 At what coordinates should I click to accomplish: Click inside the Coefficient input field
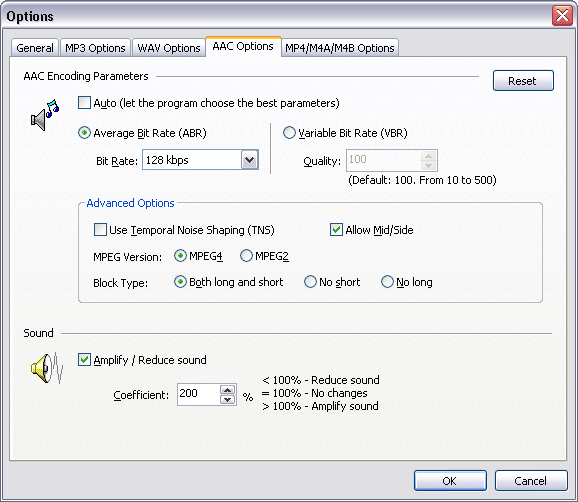pyautogui.click(x=198, y=394)
